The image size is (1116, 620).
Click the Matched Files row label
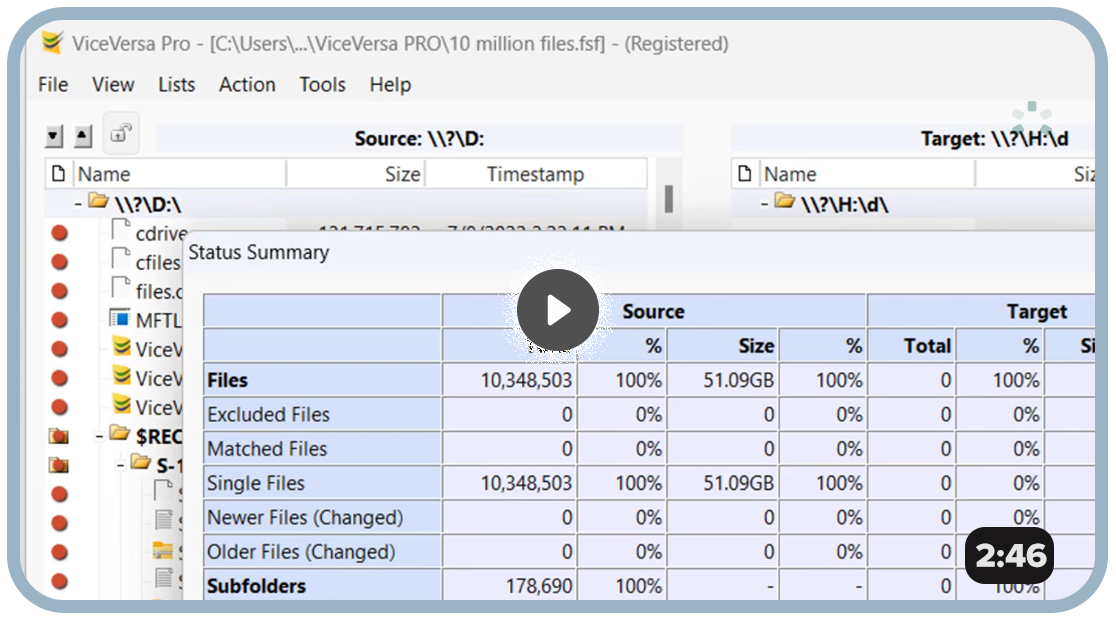[x=267, y=448]
